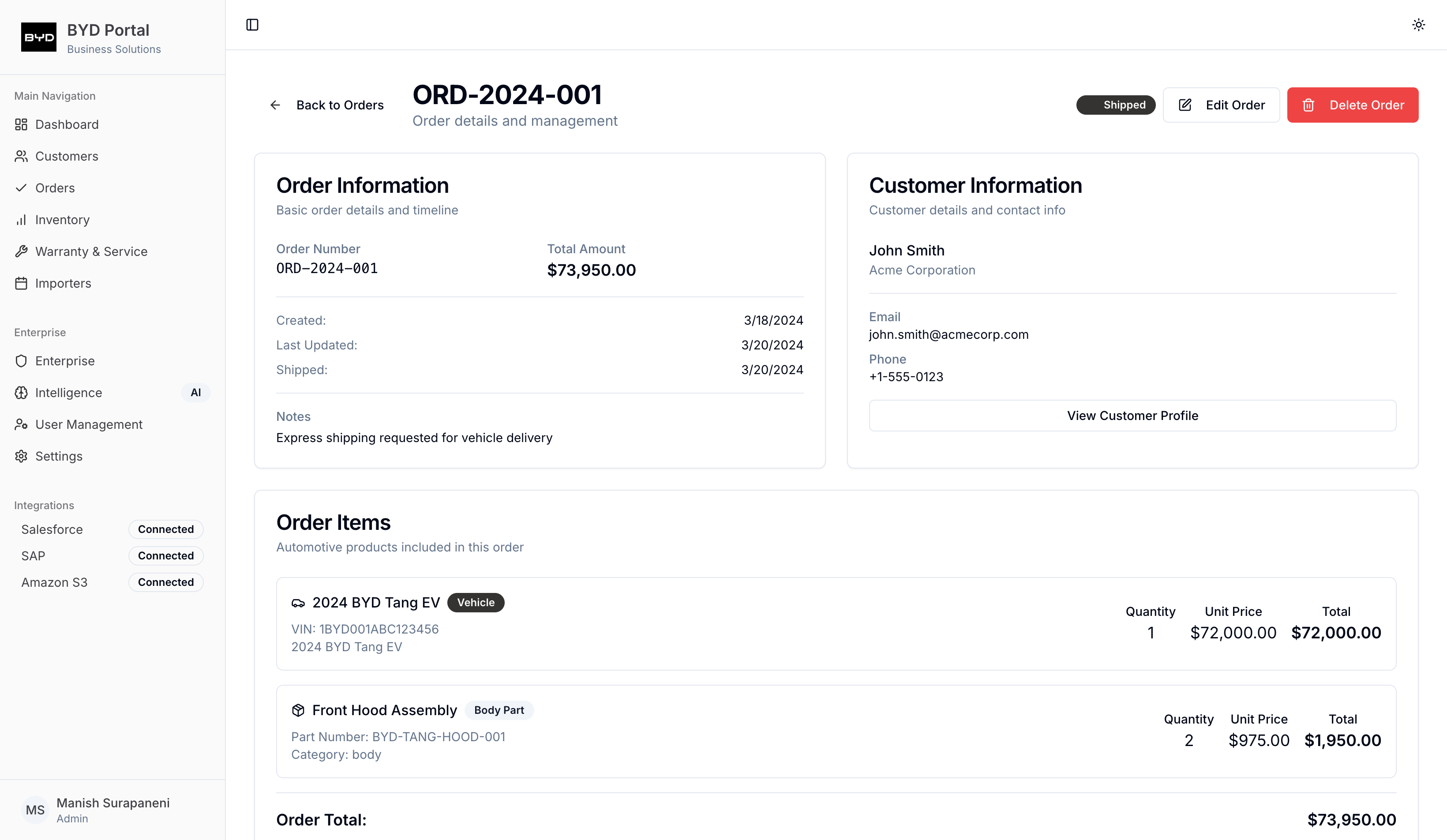Click the Settings gear icon
Image resolution: width=1447 pixels, height=840 pixels.
[21, 456]
